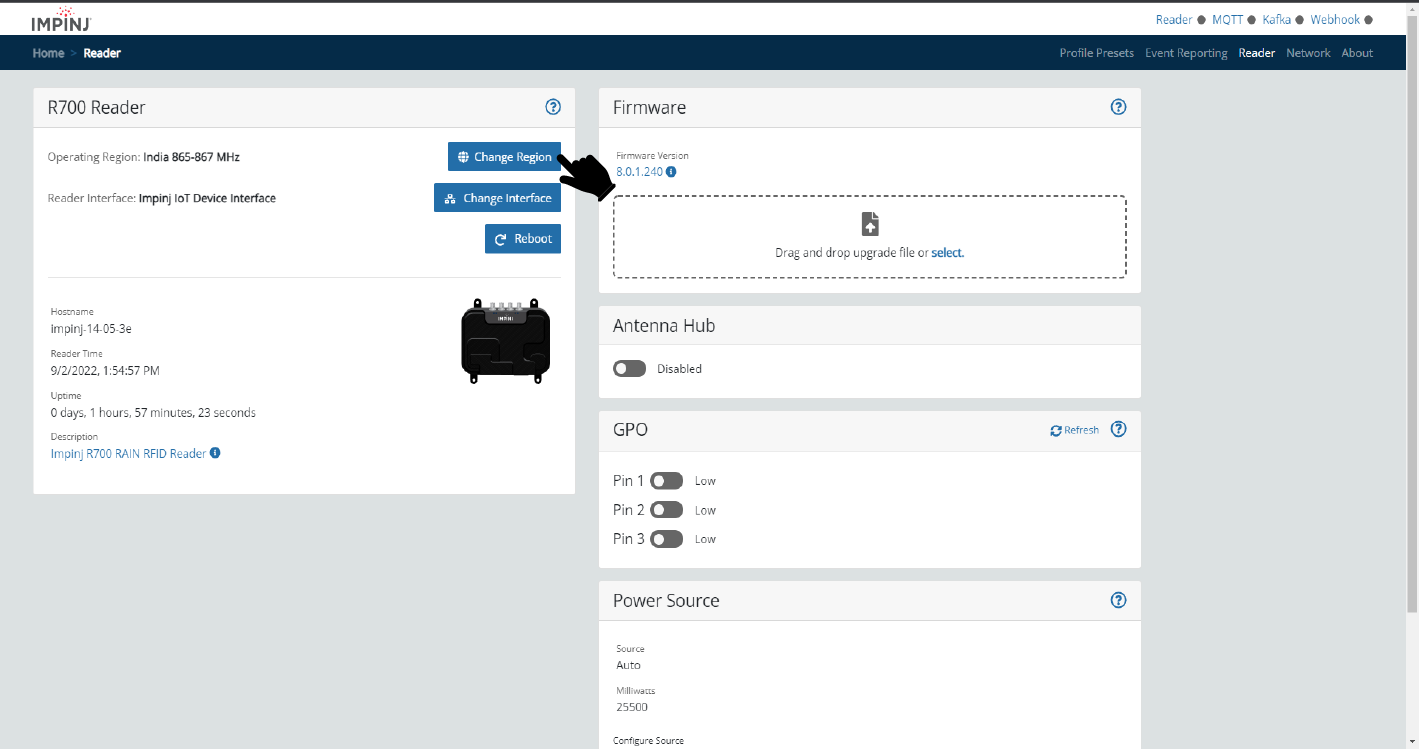The height and width of the screenshot is (749, 1419).
Task: Open the Network menu item
Action: click(x=1308, y=53)
